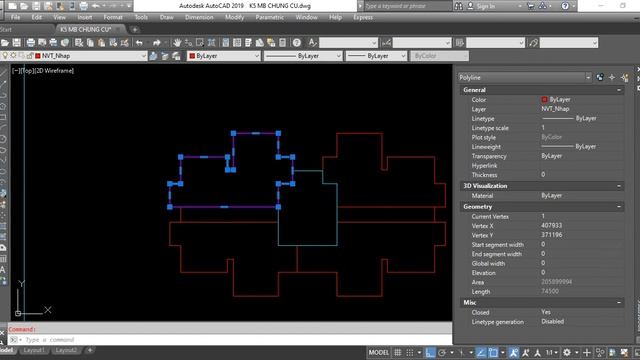
Task: Add a new layout with plus button
Action: tap(90, 350)
